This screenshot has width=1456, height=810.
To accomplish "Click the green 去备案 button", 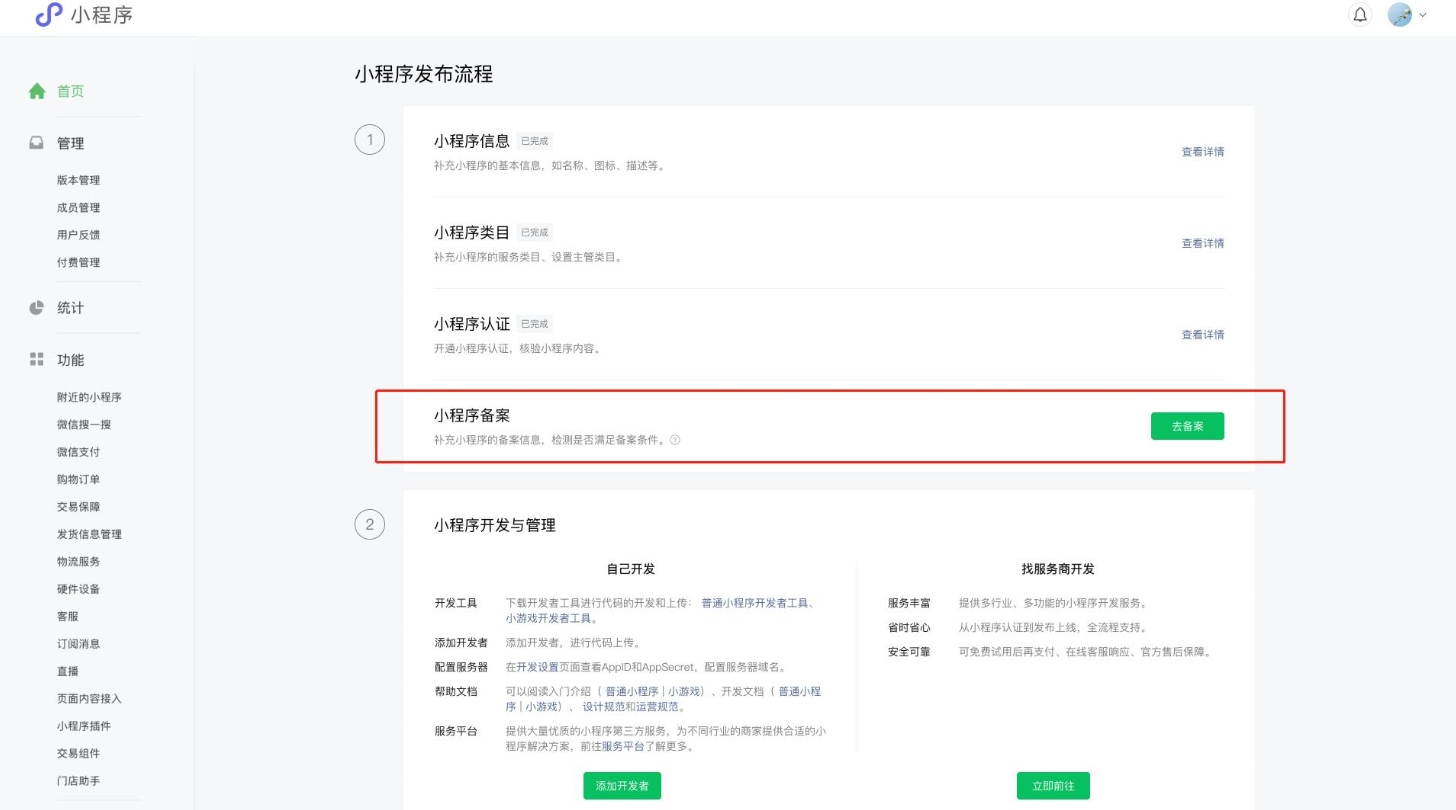I will 1187,426.
